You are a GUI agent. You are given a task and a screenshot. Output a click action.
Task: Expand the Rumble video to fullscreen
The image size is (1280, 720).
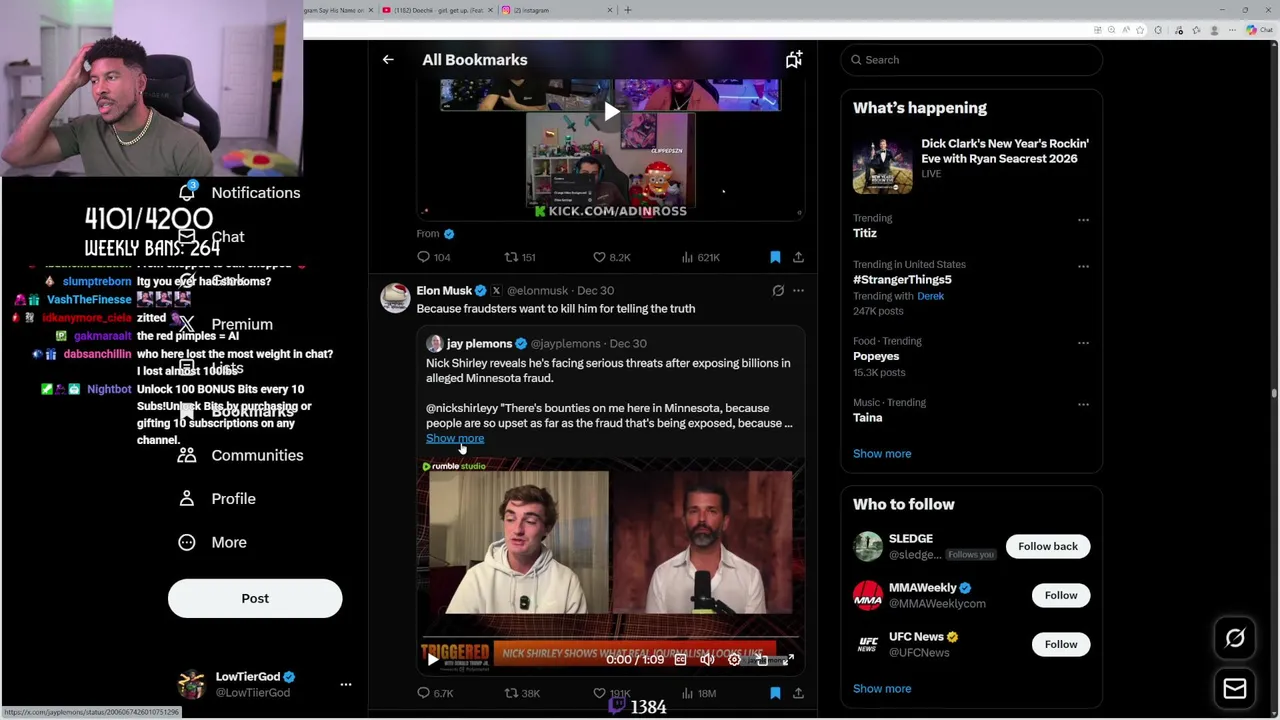point(788,659)
